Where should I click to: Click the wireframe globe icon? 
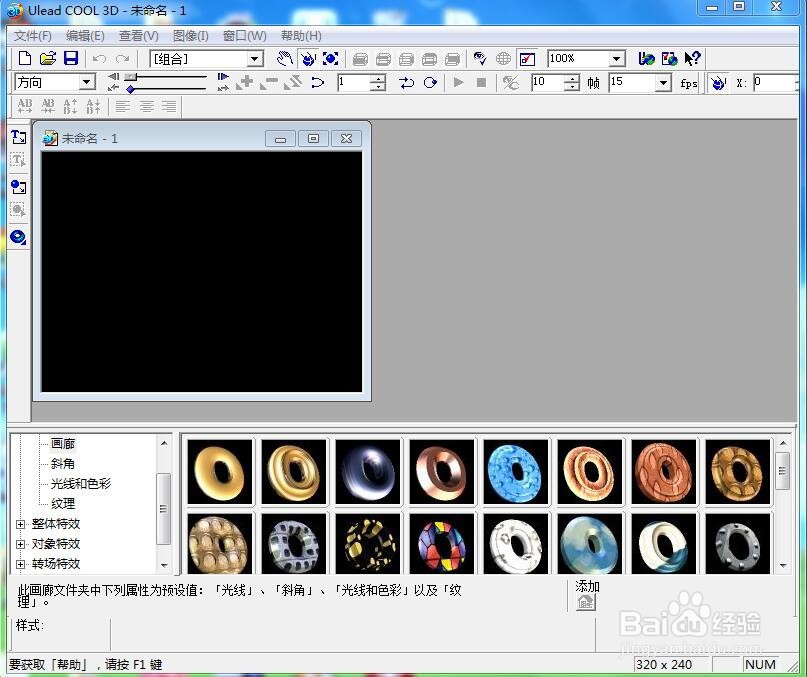tap(503, 59)
